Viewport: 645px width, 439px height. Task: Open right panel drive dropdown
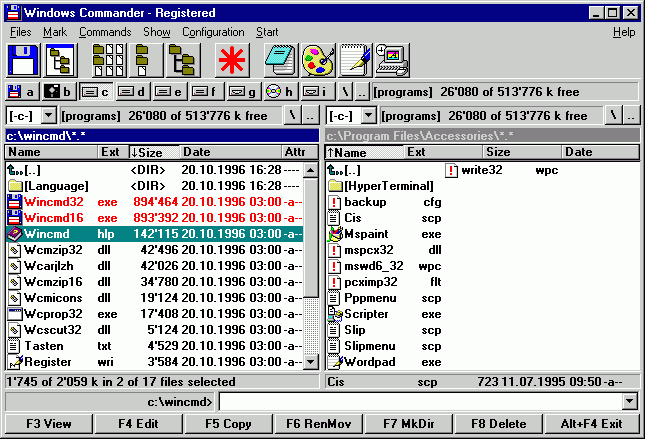coord(369,116)
